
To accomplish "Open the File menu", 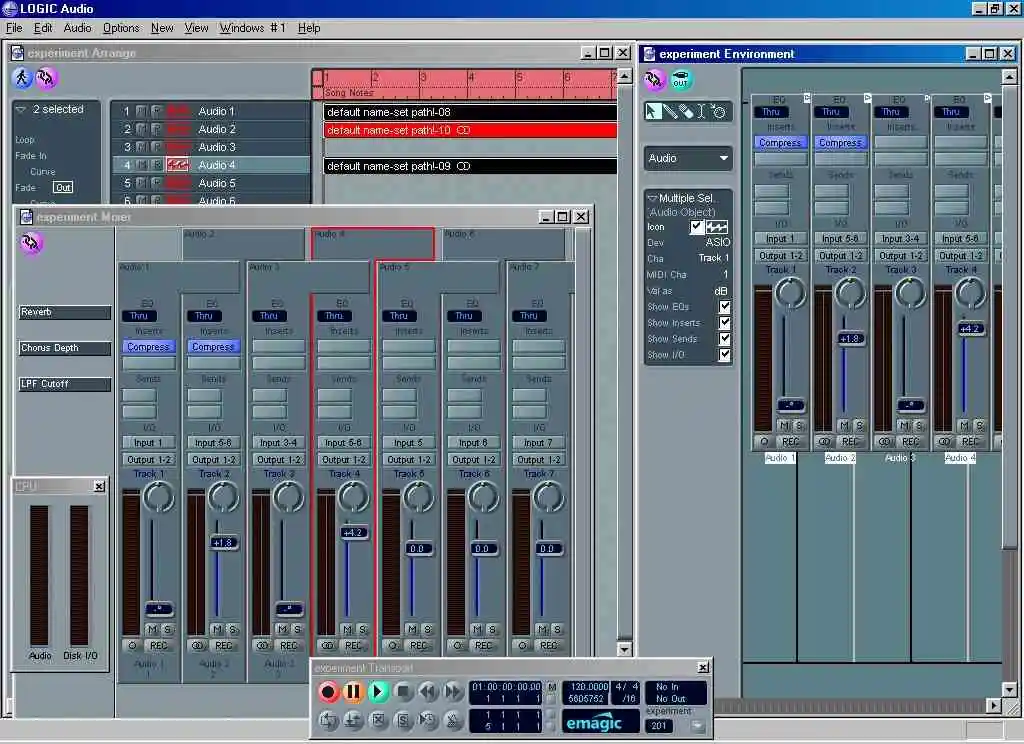I will coord(14,28).
